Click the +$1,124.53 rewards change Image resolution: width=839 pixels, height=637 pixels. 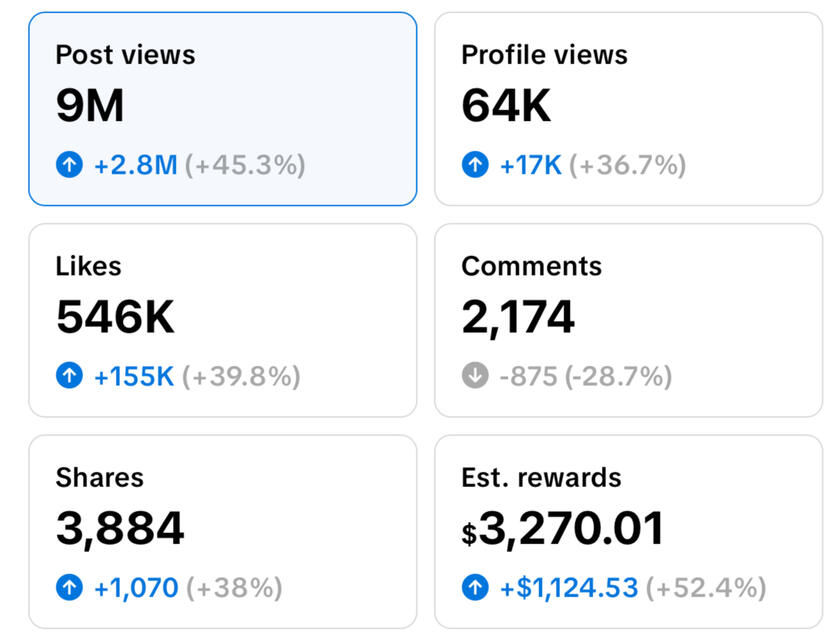point(568,587)
